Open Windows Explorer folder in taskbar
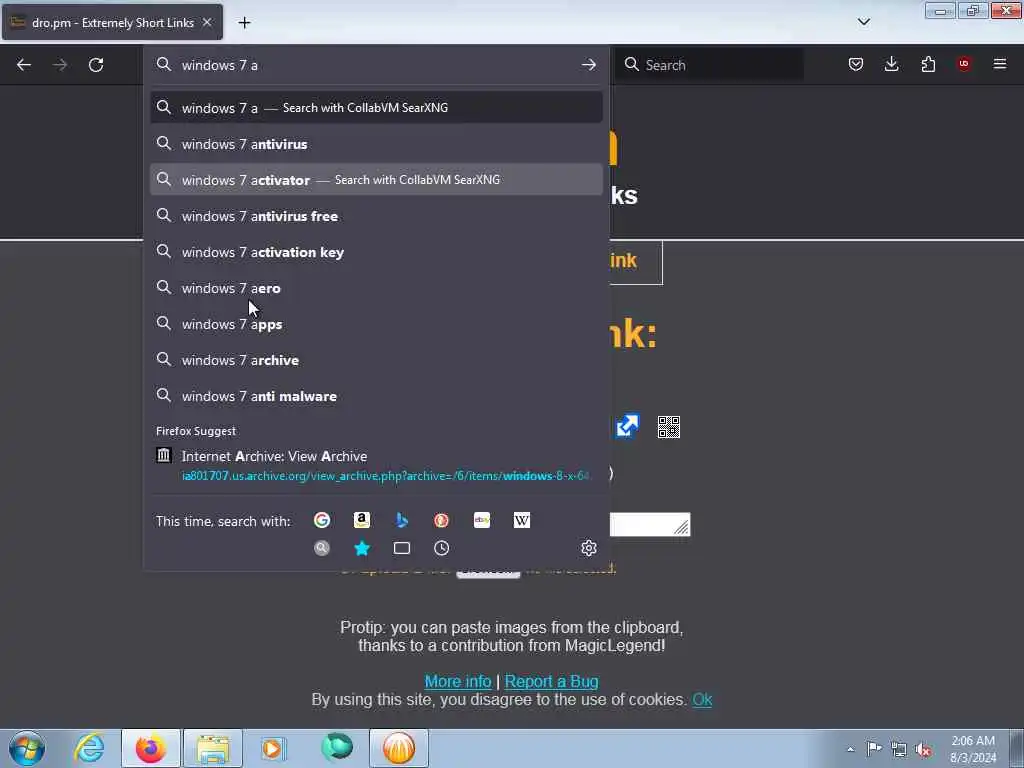 point(213,748)
